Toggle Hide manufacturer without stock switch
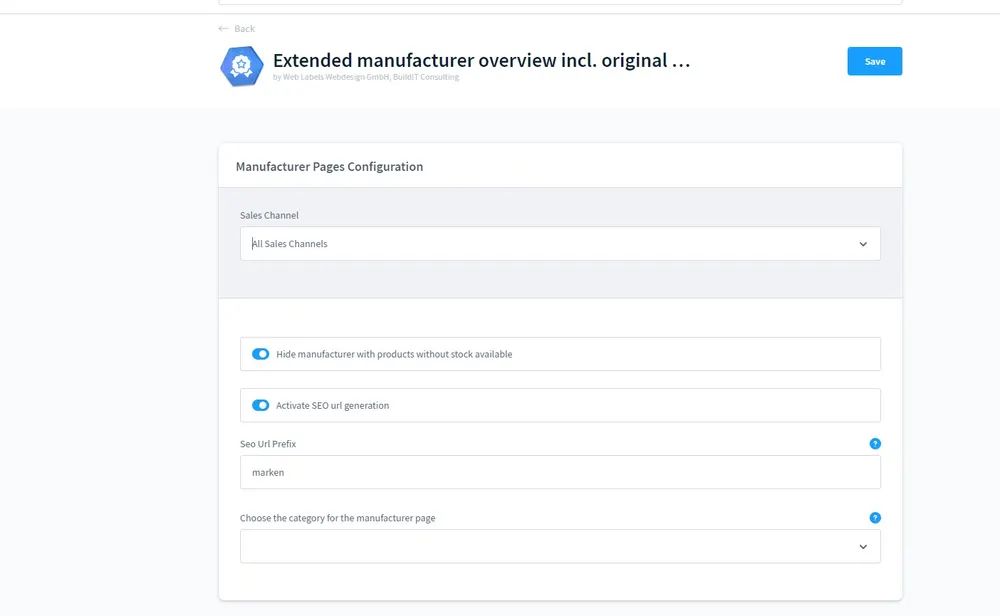Image resolution: width=1000 pixels, height=616 pixels. (x=260, y=354)
